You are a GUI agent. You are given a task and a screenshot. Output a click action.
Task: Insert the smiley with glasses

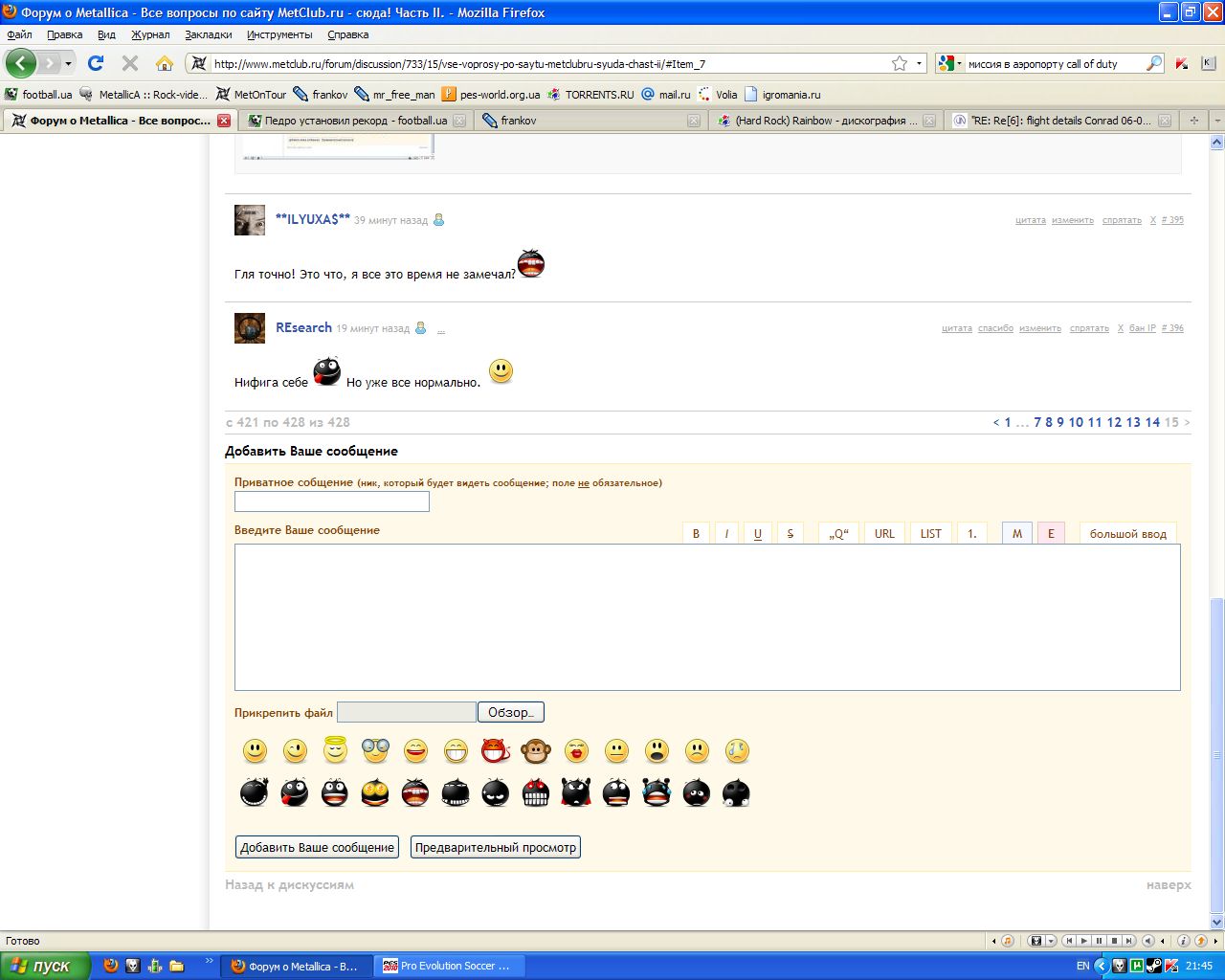[x=375, y=751]
